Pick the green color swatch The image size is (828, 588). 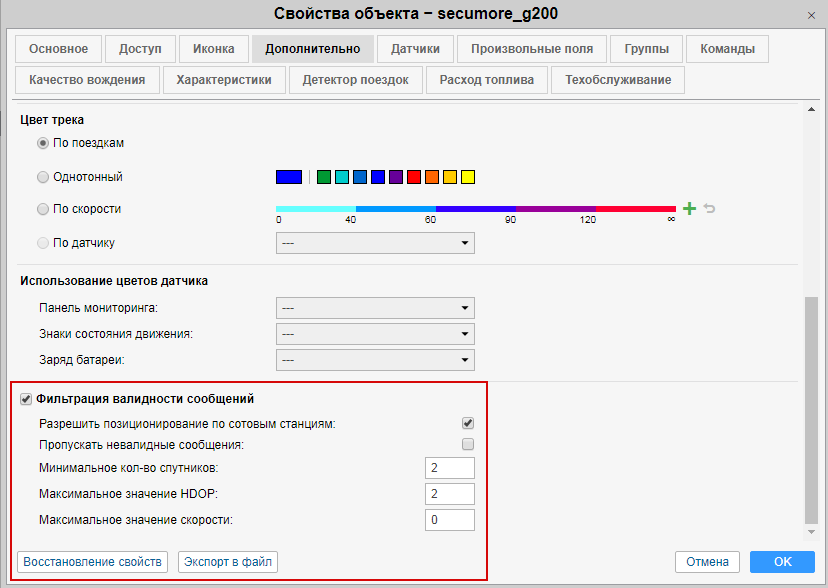323,177
